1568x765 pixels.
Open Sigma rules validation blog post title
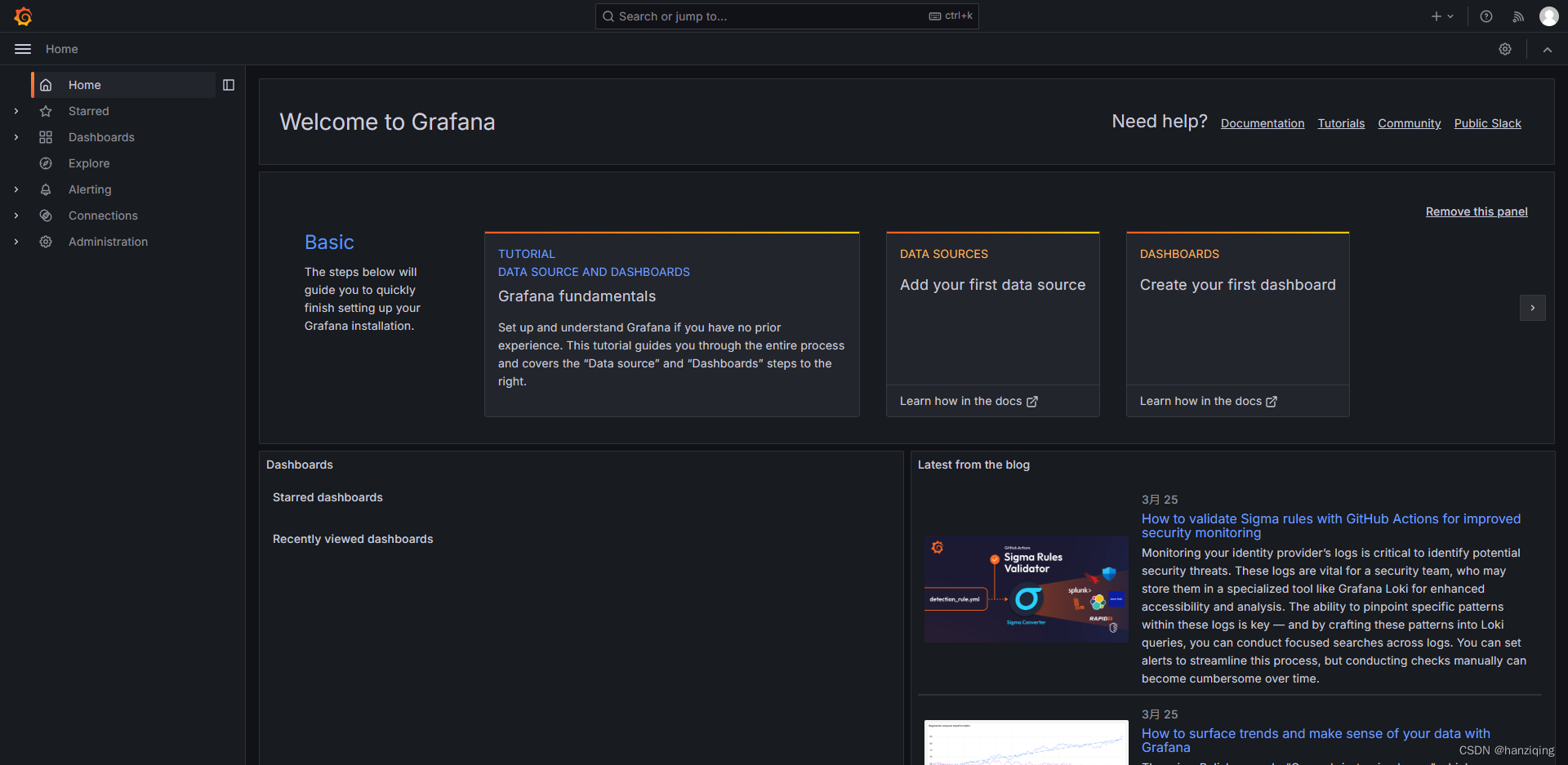[1331, 526]
